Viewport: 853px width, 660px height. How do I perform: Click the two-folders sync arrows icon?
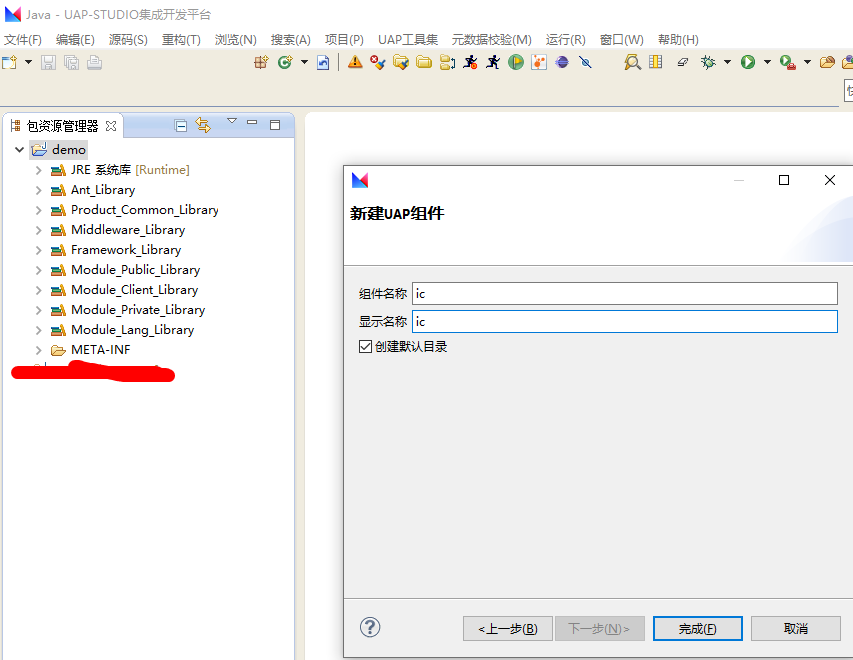pyautogui.click(x=447, y=62)
